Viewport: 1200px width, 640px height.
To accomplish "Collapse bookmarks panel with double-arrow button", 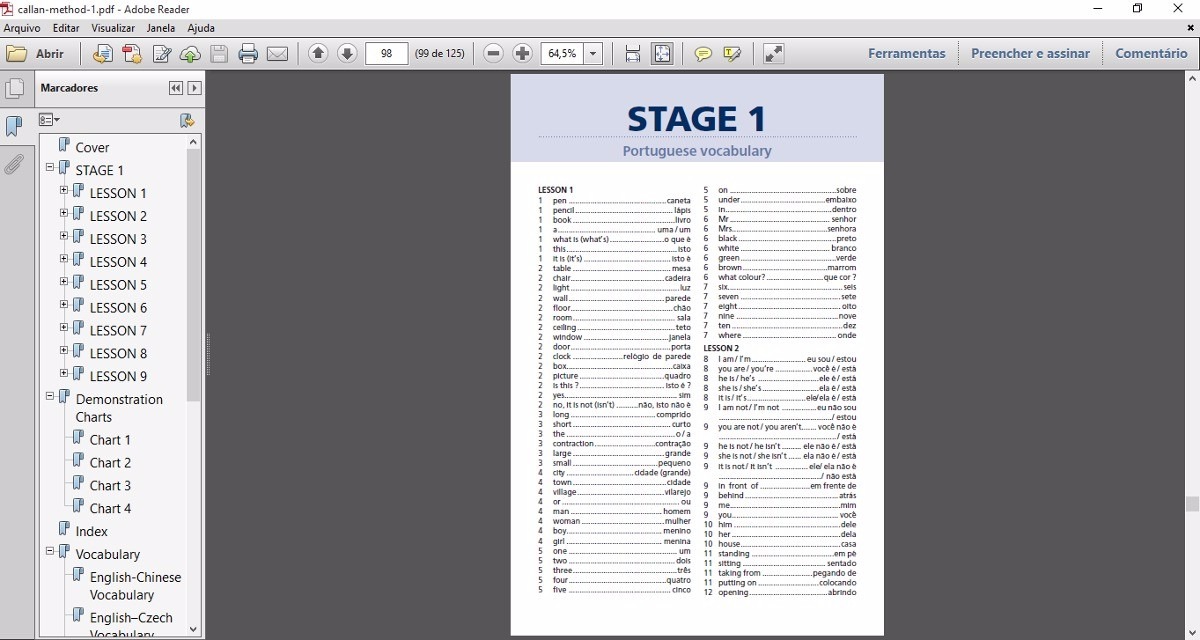I will click(x=176, y=88).
